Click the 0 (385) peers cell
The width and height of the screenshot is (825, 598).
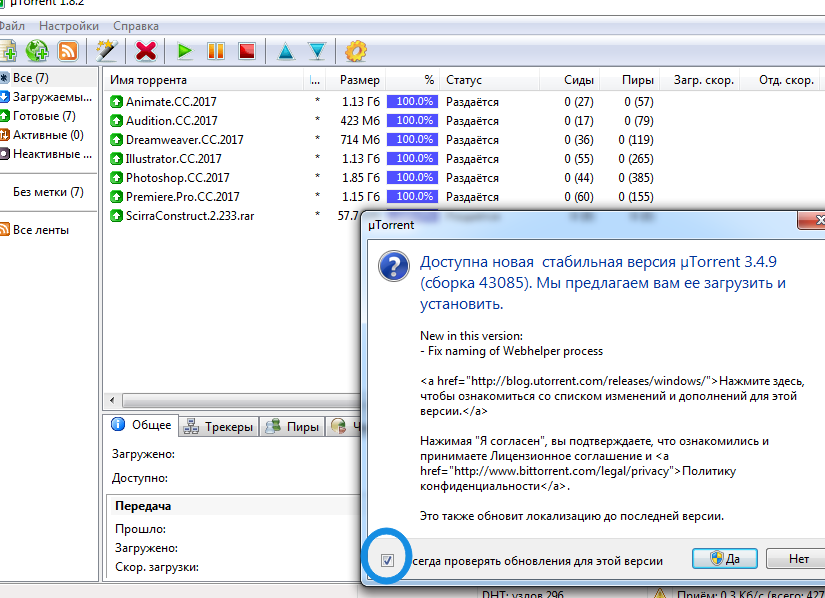(x=636, y=178)
